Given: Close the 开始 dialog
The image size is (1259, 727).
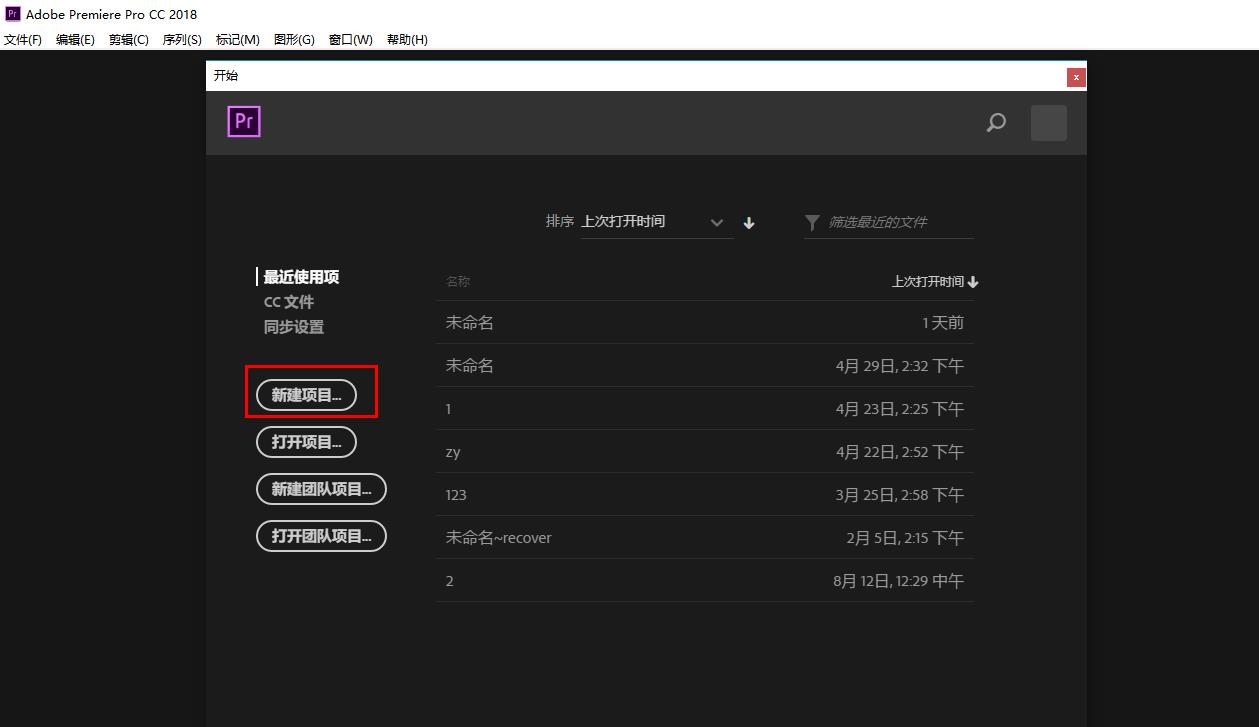Looking at the screenshot, I should (1076, 76).
